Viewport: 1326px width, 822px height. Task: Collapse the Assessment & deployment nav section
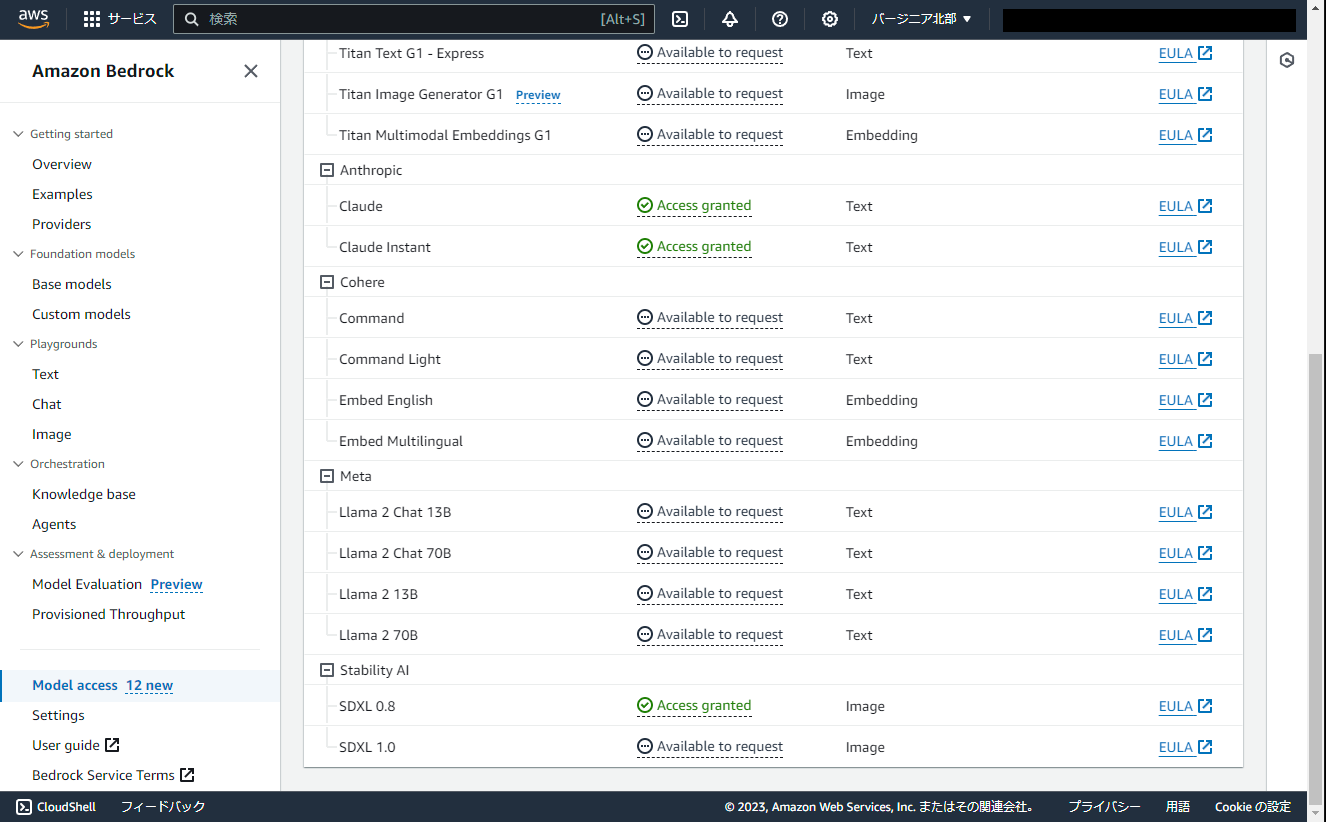click(x=18, y=554)
